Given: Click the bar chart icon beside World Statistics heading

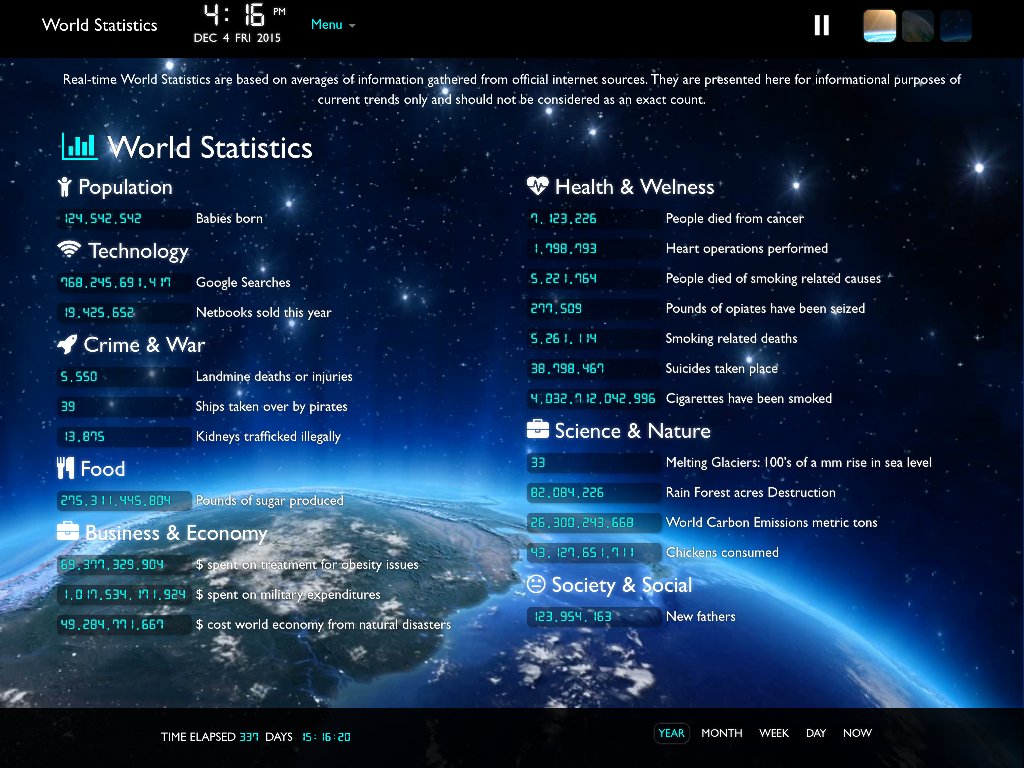Looking at the screenshot, I should click(79, 146).
